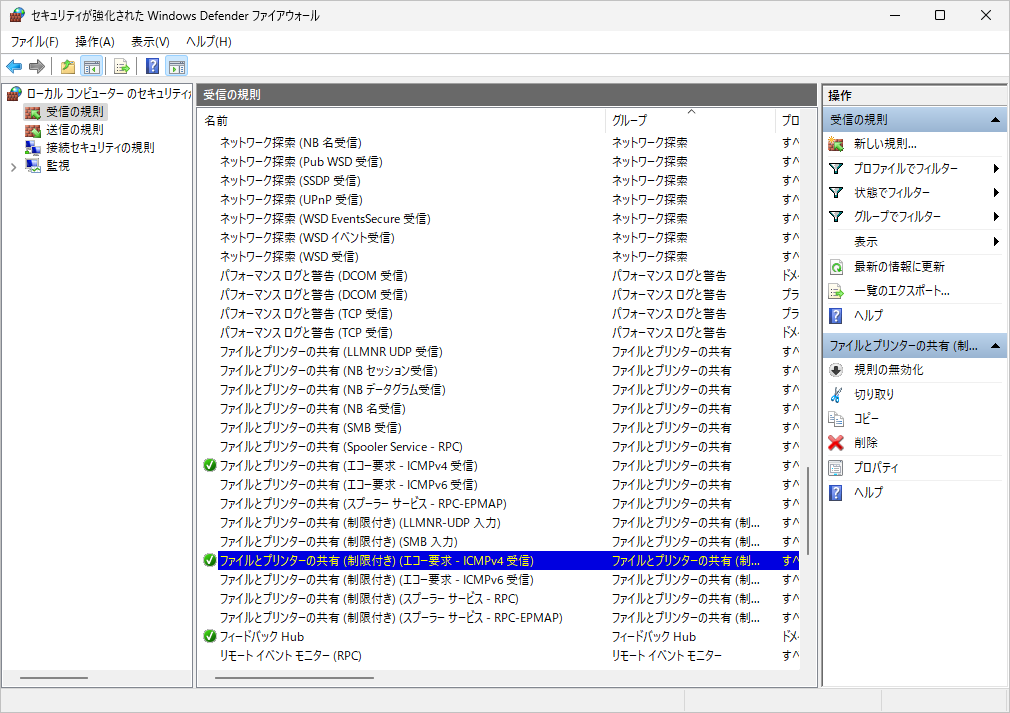The height and width of the screenshot is (713, 1010).
Task: Click the コピー icon
Action: point(836,419)
